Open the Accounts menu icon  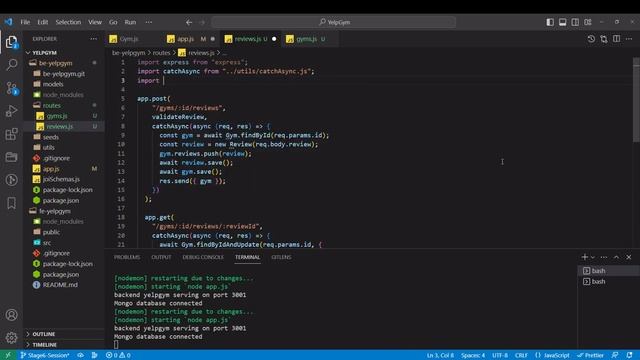[11, 315]
